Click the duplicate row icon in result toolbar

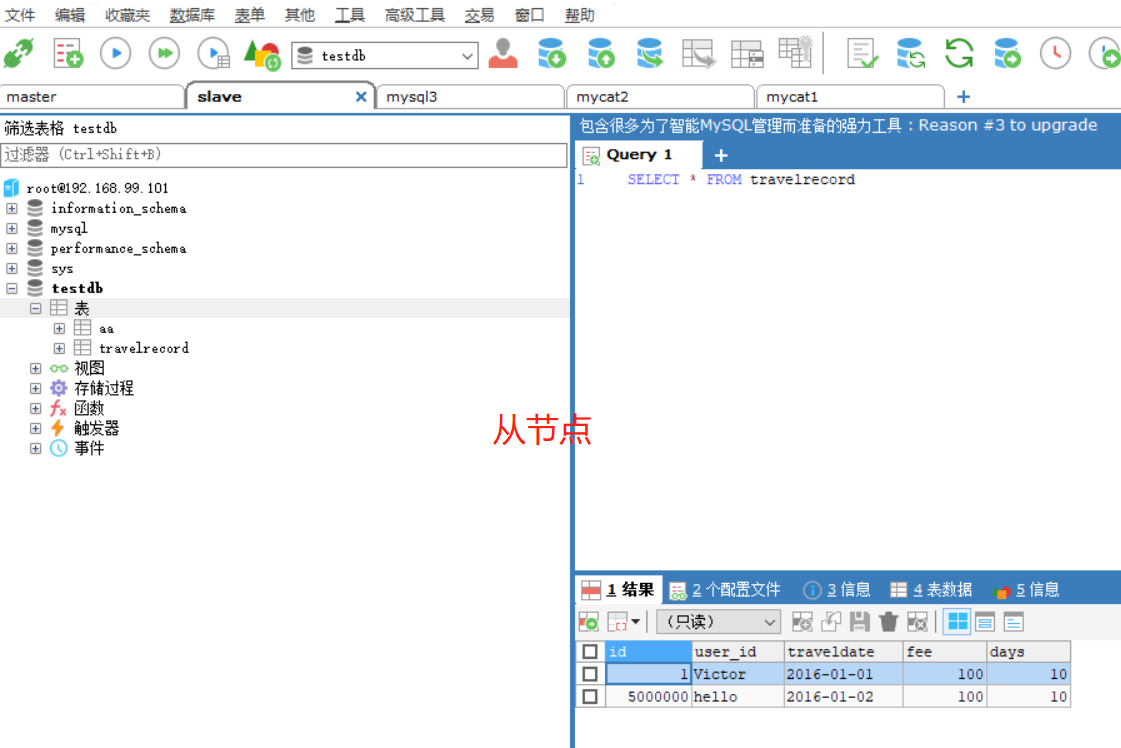831,622
